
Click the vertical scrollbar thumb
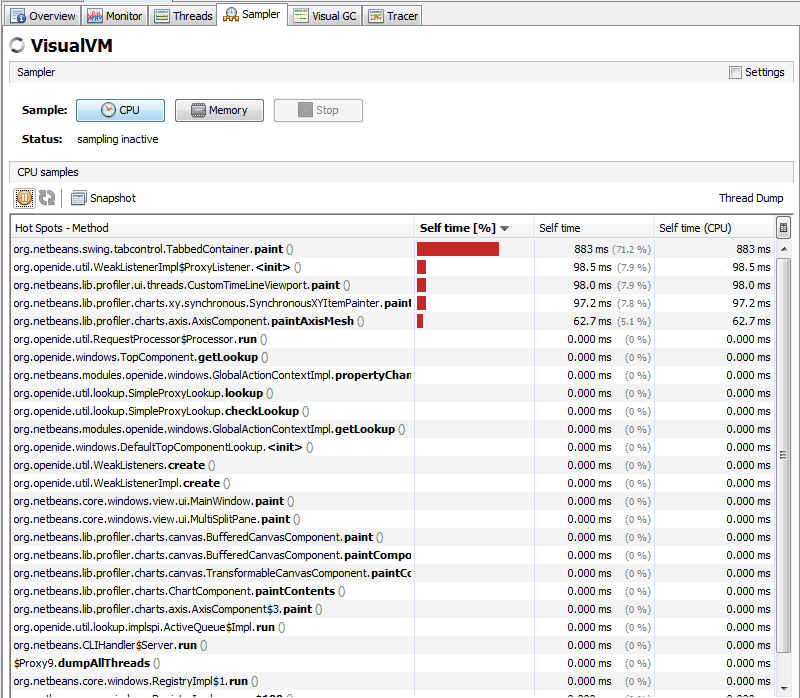click(x=784, y=455)
